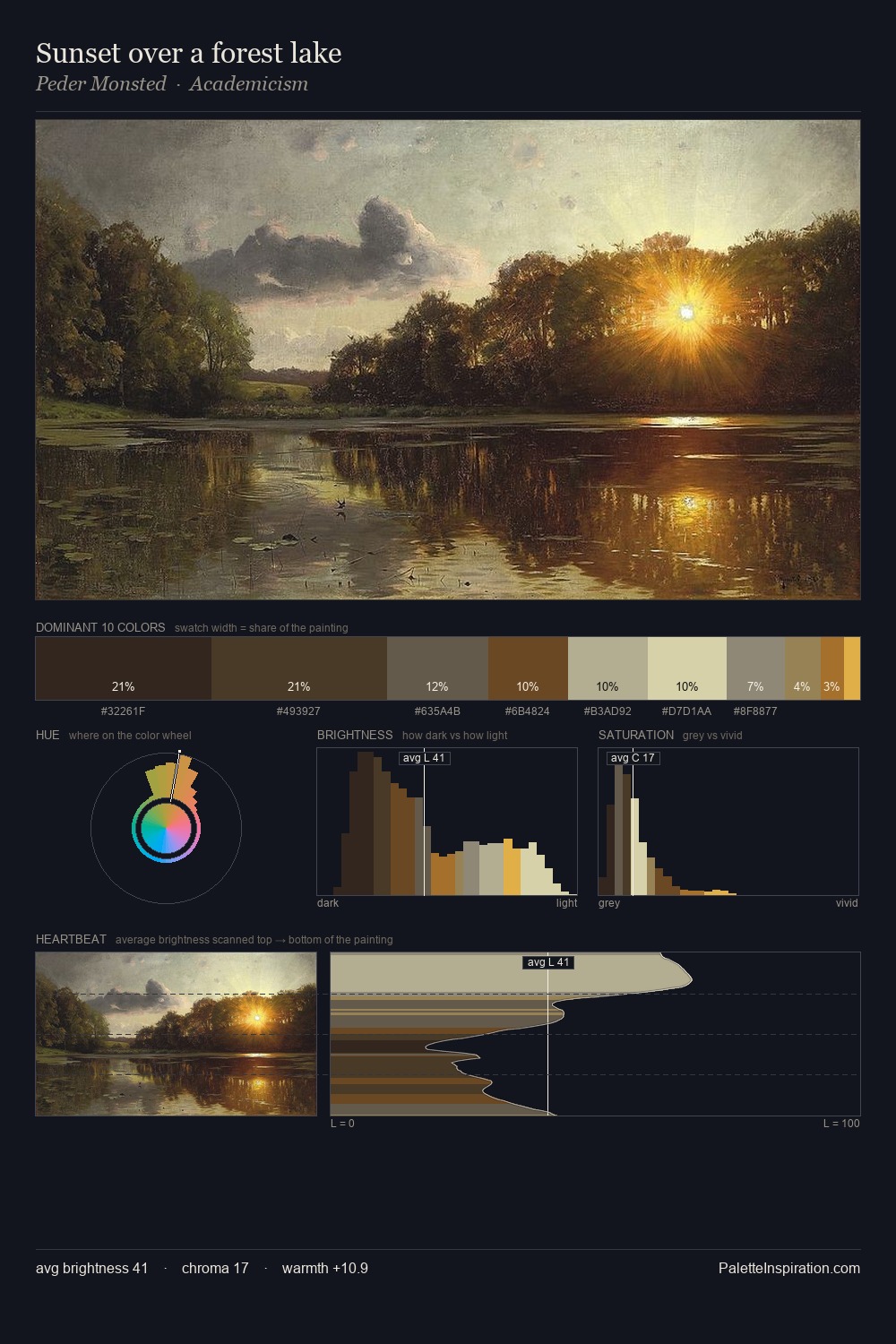Click the main sunset painting image
The image size is (896, 1344).
pos(448,360)
